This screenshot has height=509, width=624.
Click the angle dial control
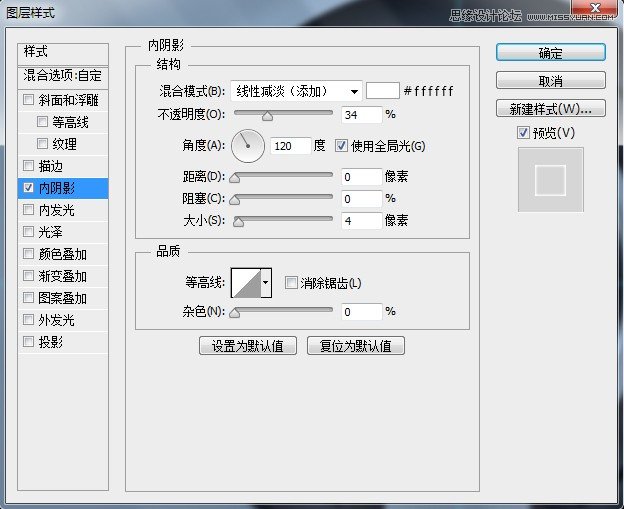(x=248, y=146)
